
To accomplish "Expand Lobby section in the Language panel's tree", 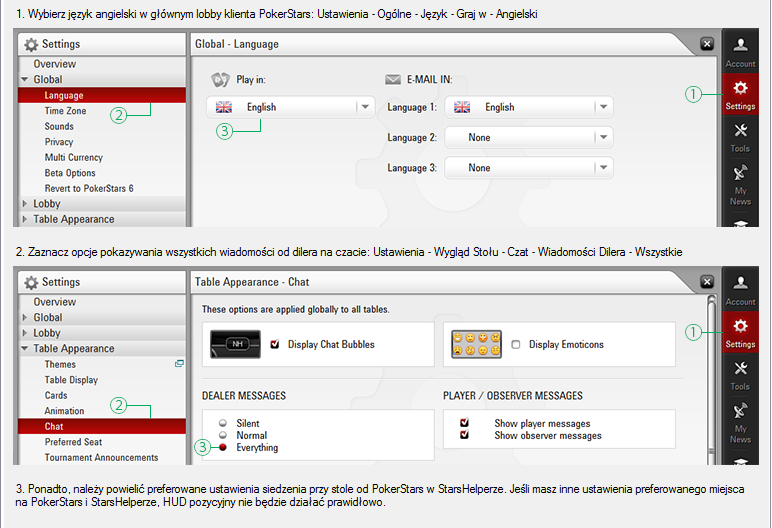I will click(25, 203).
